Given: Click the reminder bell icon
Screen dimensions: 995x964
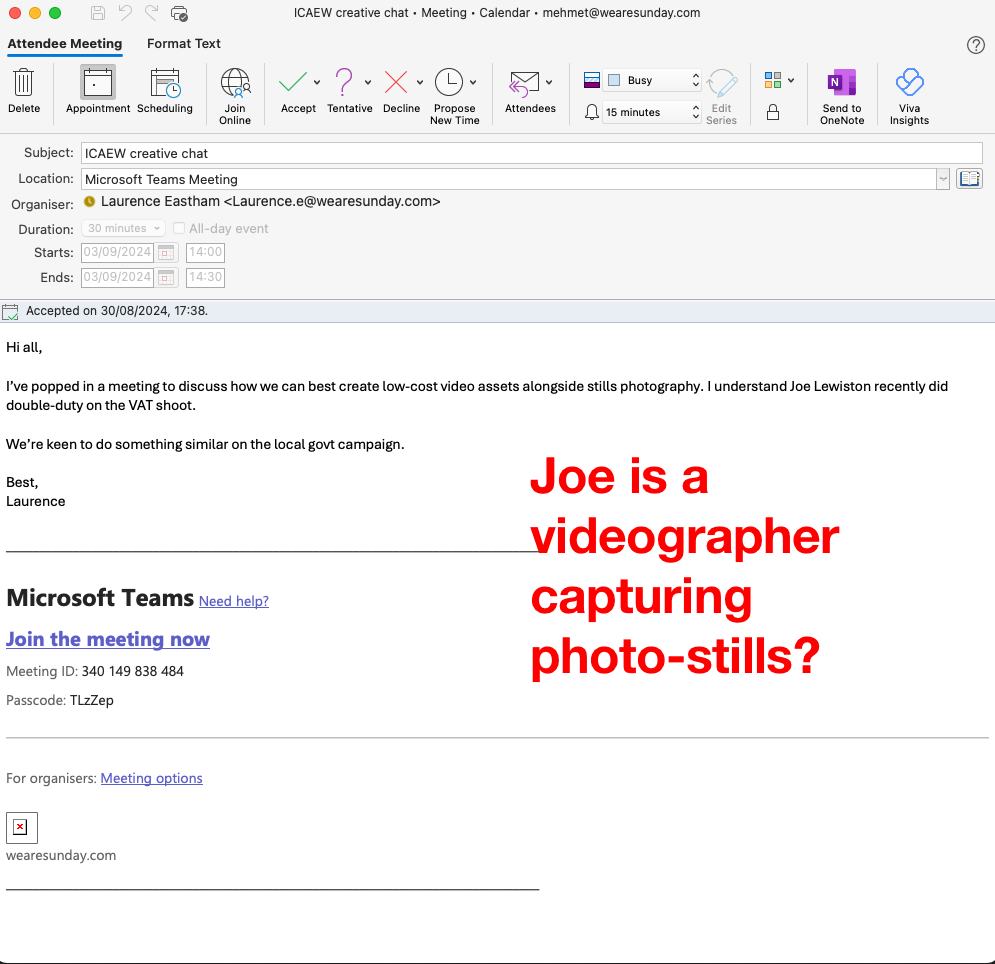Looking at the screenshot, I should click(591, 112).
